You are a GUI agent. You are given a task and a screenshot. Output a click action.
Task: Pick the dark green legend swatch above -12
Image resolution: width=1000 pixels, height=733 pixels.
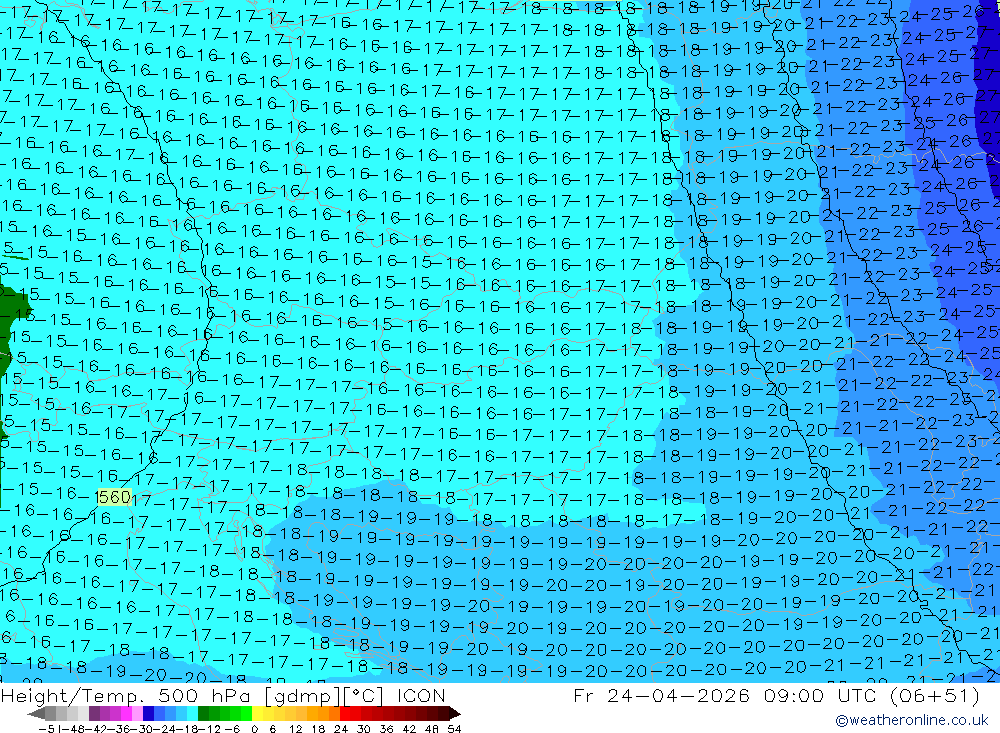click(203, 713)
